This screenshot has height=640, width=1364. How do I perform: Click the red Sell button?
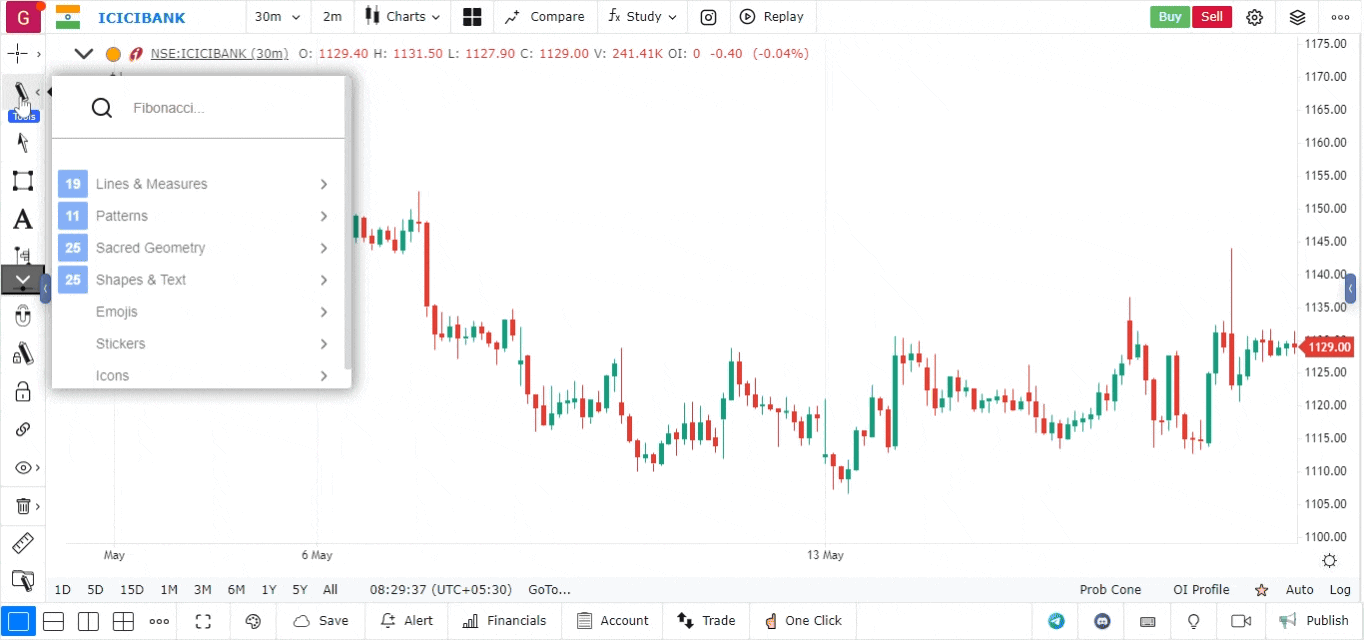[x=1211, y=17]
